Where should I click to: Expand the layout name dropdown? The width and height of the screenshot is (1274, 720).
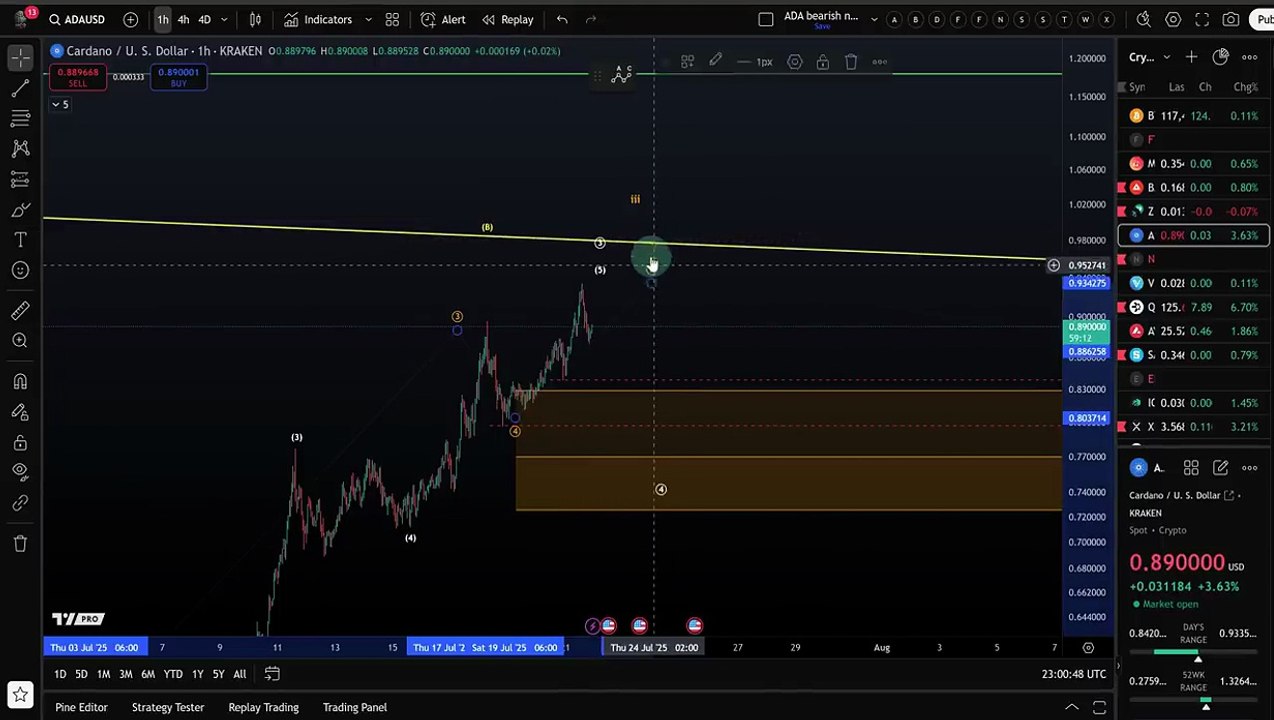click(873, 19)
